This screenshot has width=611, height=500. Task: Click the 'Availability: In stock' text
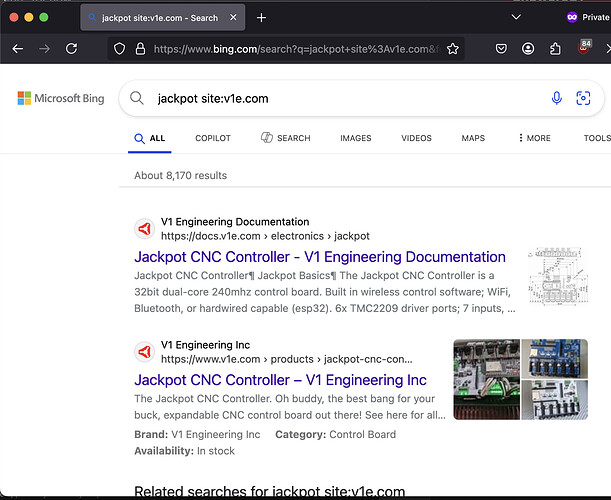pyautogui.click(x=184, y=451)
